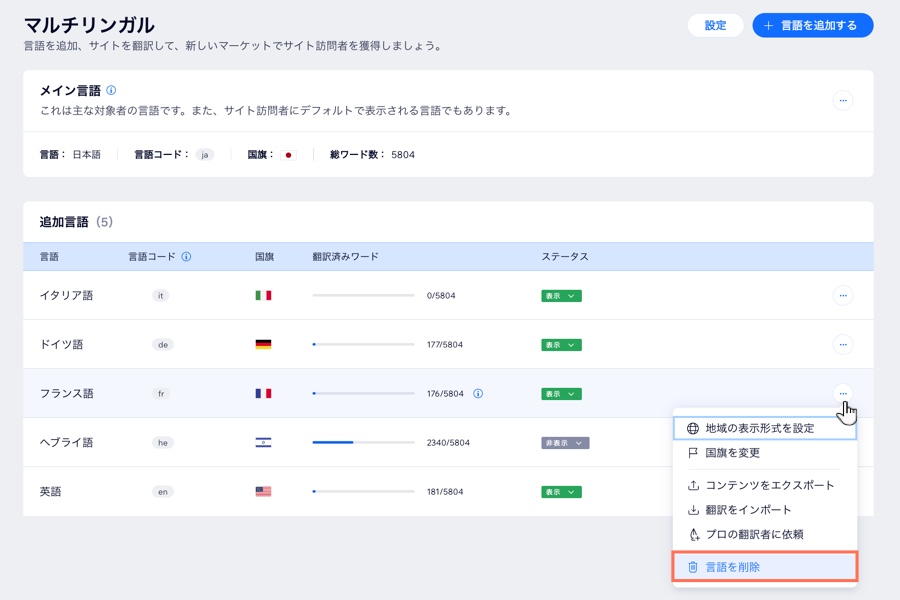Open 表示 status dropdown for フランス語
Screen dimensions: 900x600
pyautogui.click(x=561, y=394)
